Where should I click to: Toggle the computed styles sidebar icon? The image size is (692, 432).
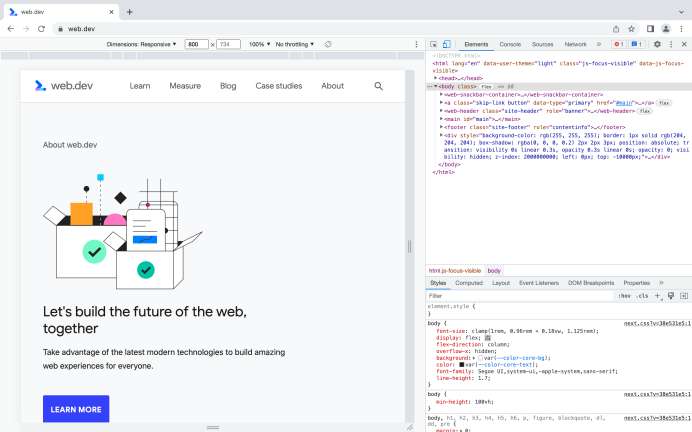pyautogui.click(x=684, y=296)
